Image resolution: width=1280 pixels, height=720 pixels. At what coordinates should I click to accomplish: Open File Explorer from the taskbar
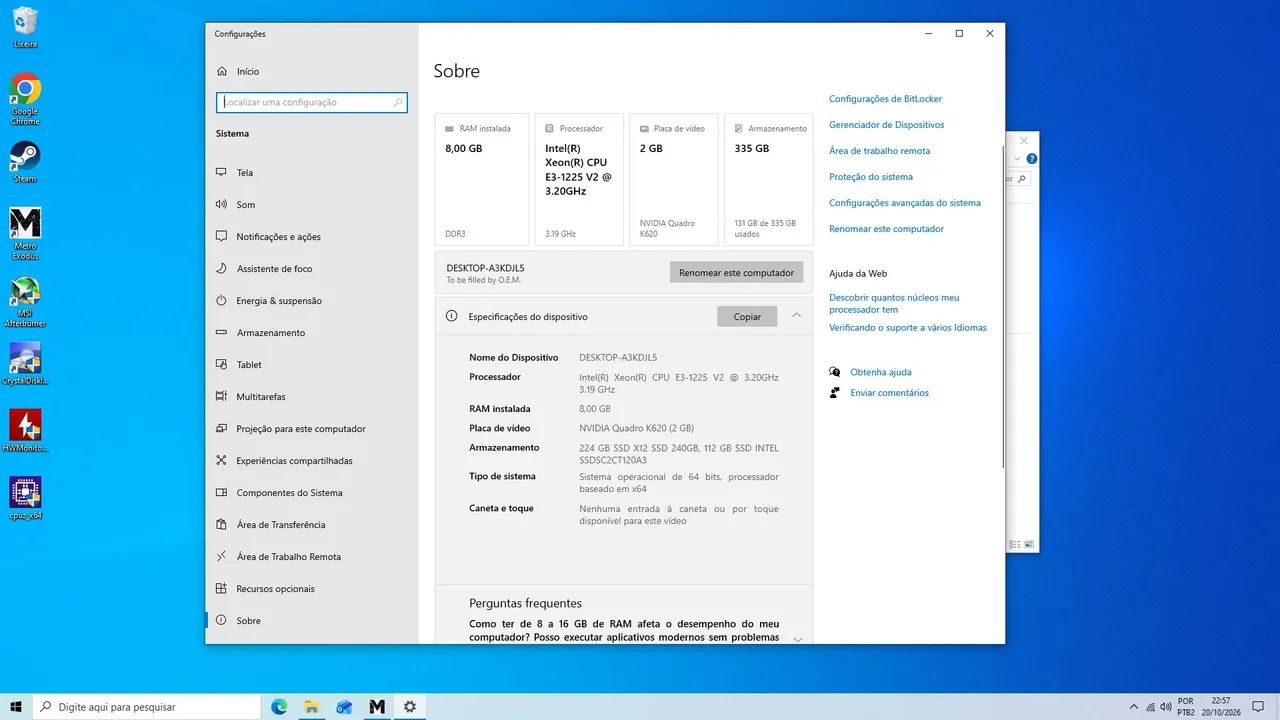[x=312, y=706]
